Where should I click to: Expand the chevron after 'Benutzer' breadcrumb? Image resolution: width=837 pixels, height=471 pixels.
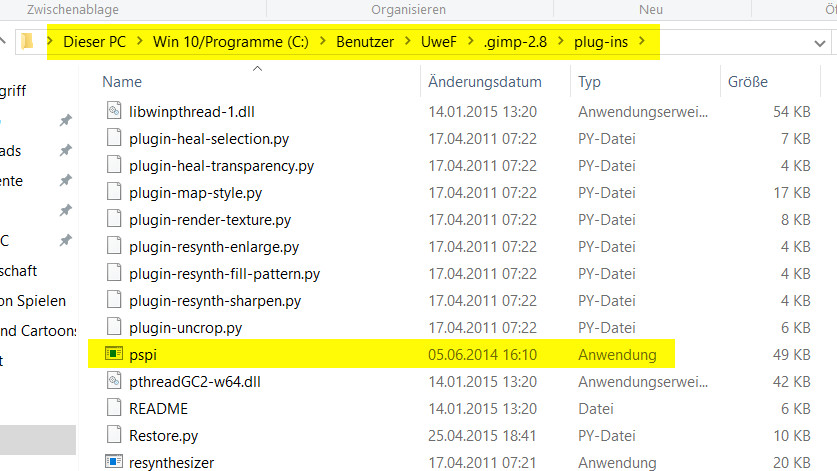tap(408, 41)
